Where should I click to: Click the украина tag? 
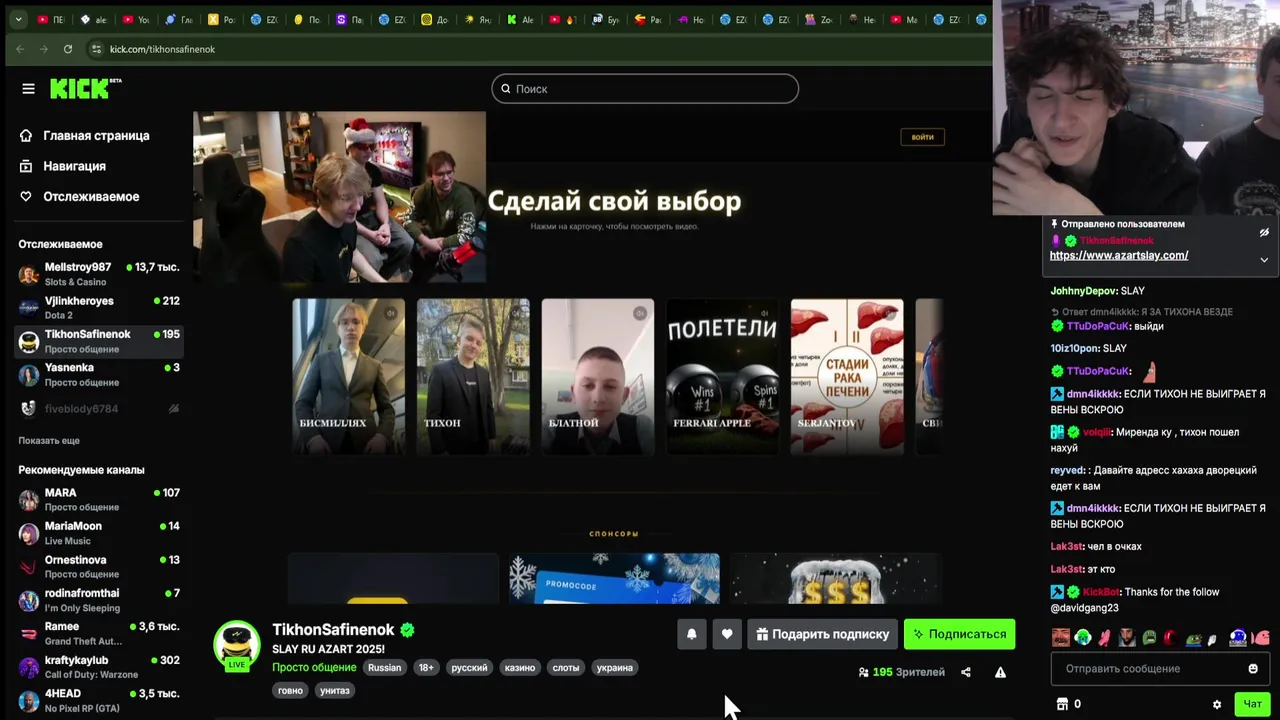(615, 667)
